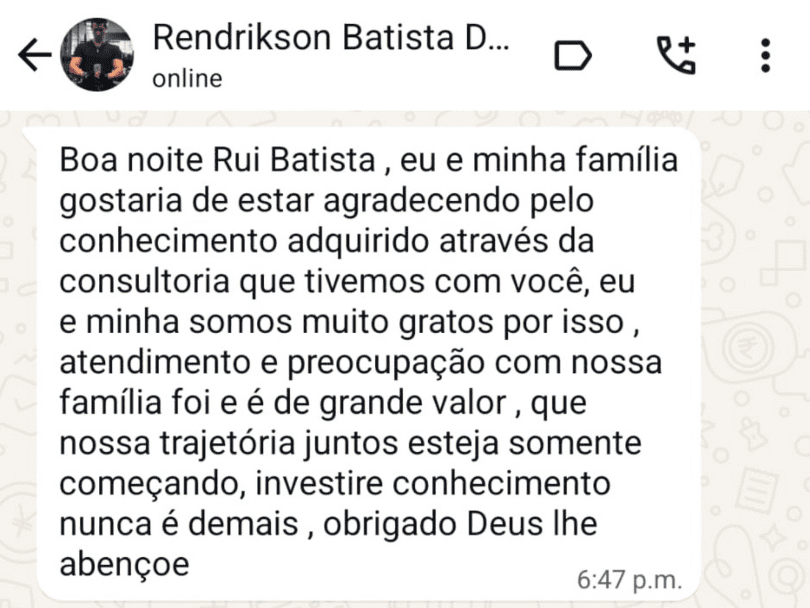Open Rendrikson Batista contact info
Screen dimensions: 810x608
[x=330, y=38]
